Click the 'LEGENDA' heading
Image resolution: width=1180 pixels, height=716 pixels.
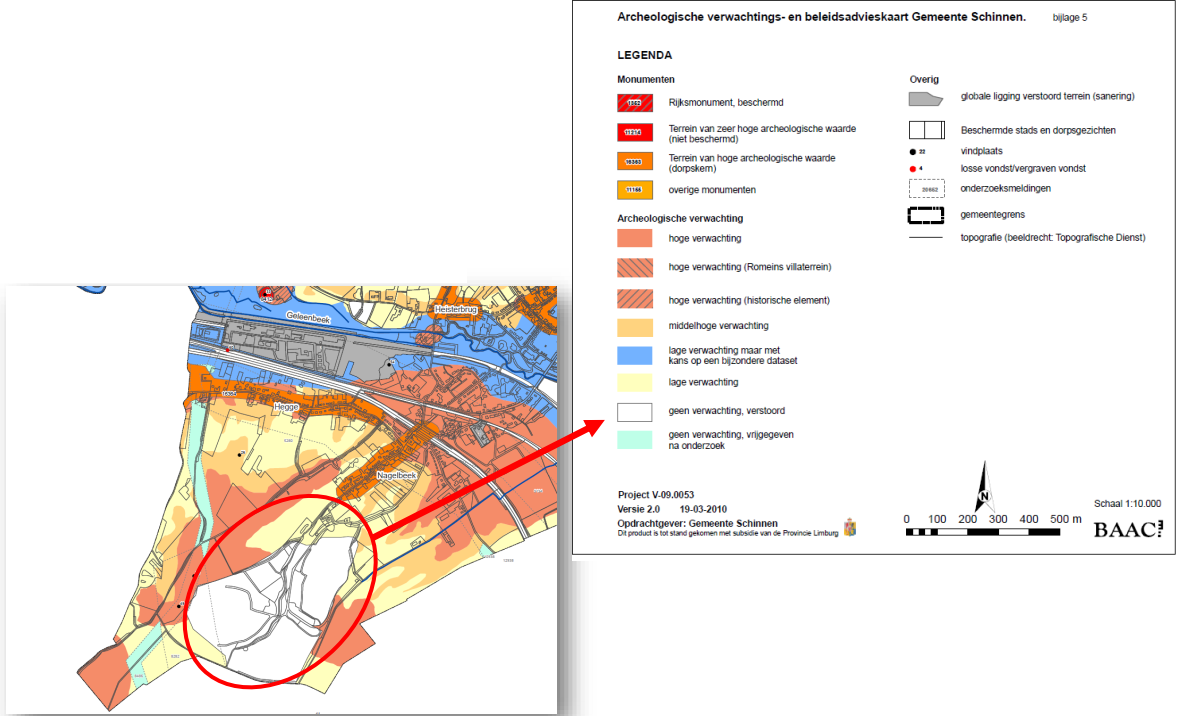[x=644, y=55]
